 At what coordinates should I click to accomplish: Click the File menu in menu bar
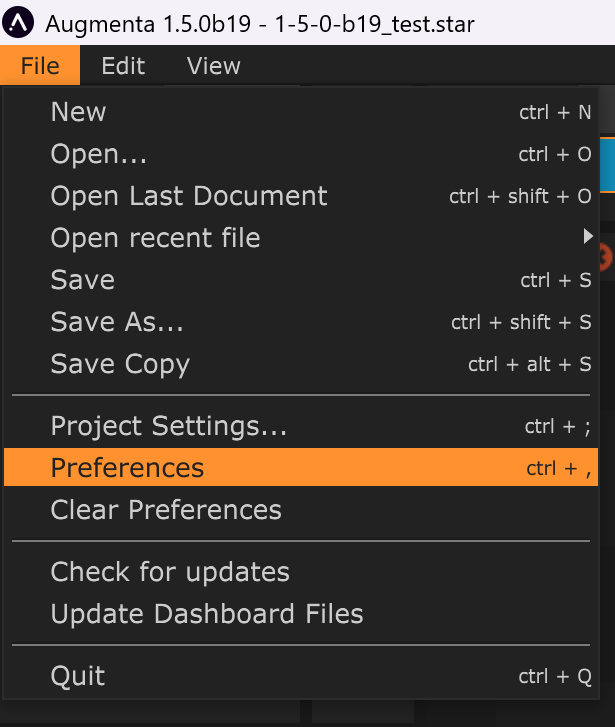pos(40,66)
